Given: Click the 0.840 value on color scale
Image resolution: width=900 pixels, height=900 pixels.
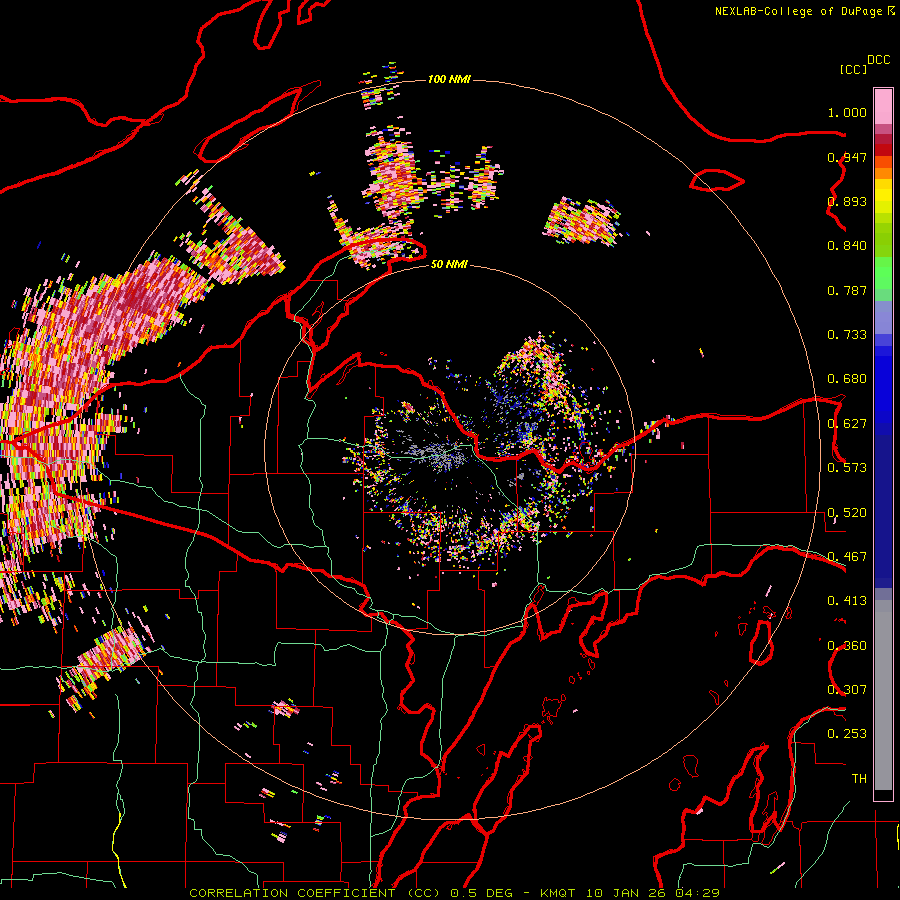Looking at the screenshot, I should pyautogui.click(x=847, y=246).
